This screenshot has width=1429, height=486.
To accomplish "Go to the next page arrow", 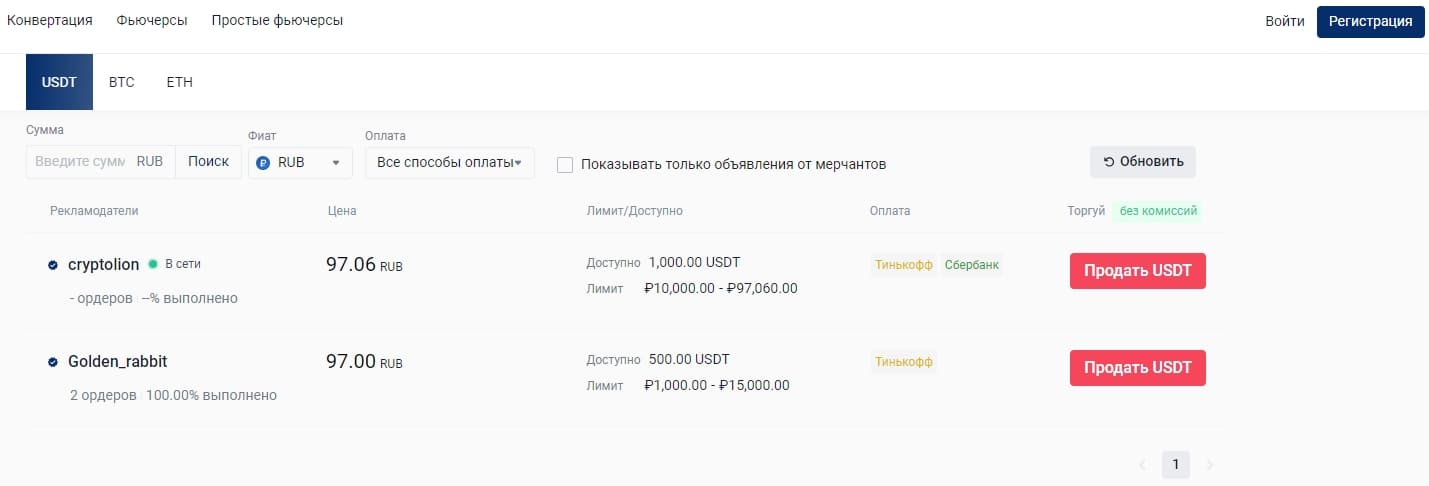I will [1210, 465].
